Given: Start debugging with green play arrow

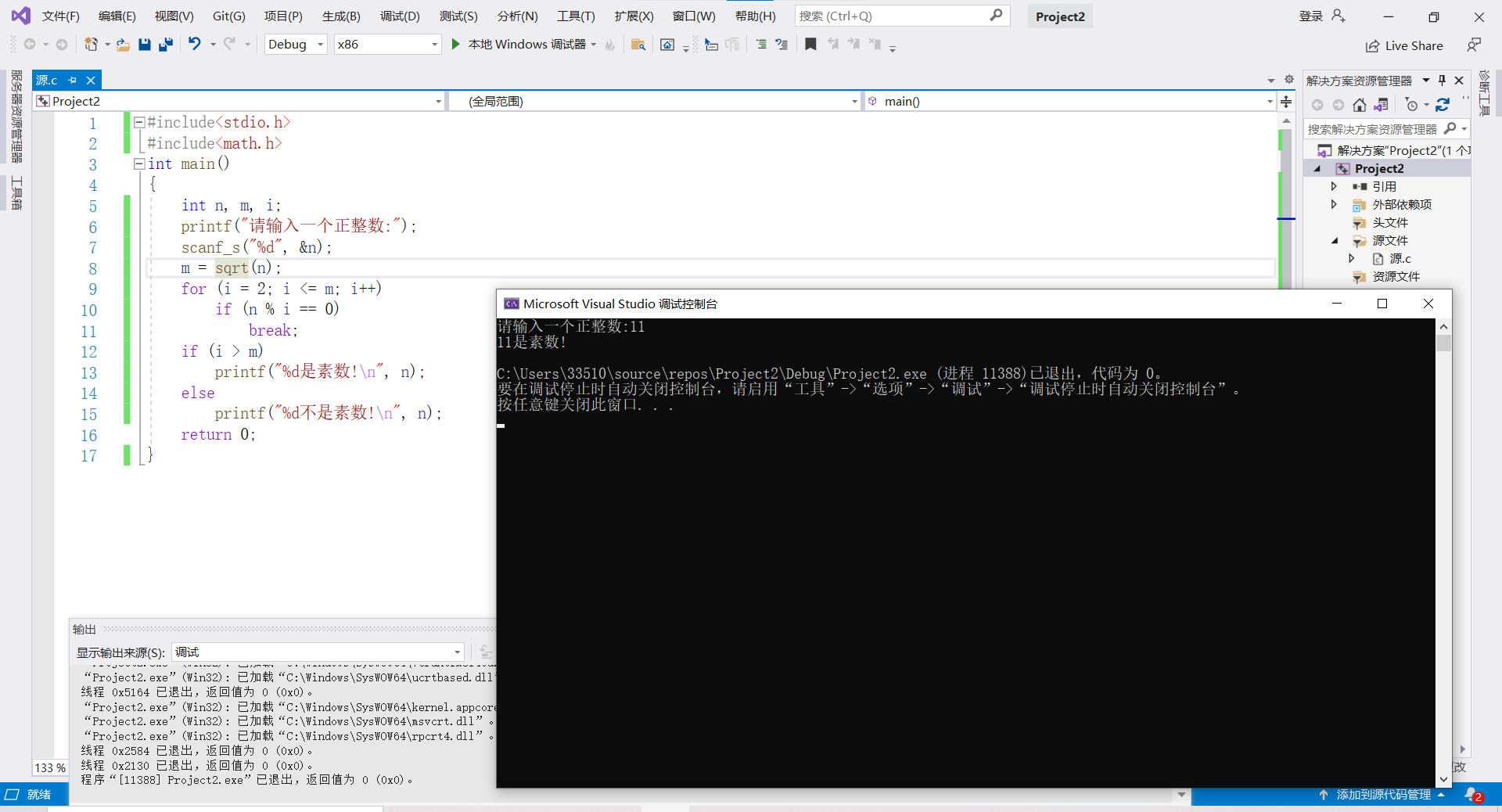Looking at the screenshot, I should 455,45.
